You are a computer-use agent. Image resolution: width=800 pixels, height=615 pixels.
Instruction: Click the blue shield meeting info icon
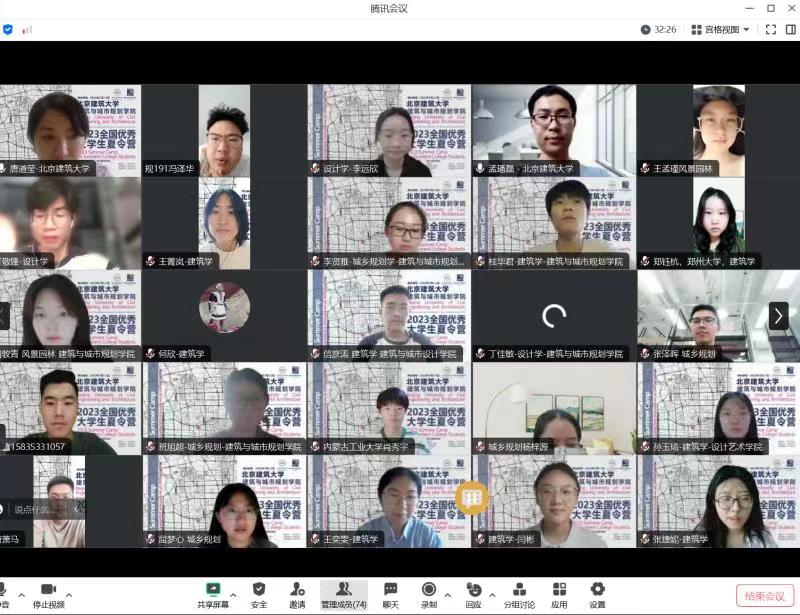(x=8, y=30)
